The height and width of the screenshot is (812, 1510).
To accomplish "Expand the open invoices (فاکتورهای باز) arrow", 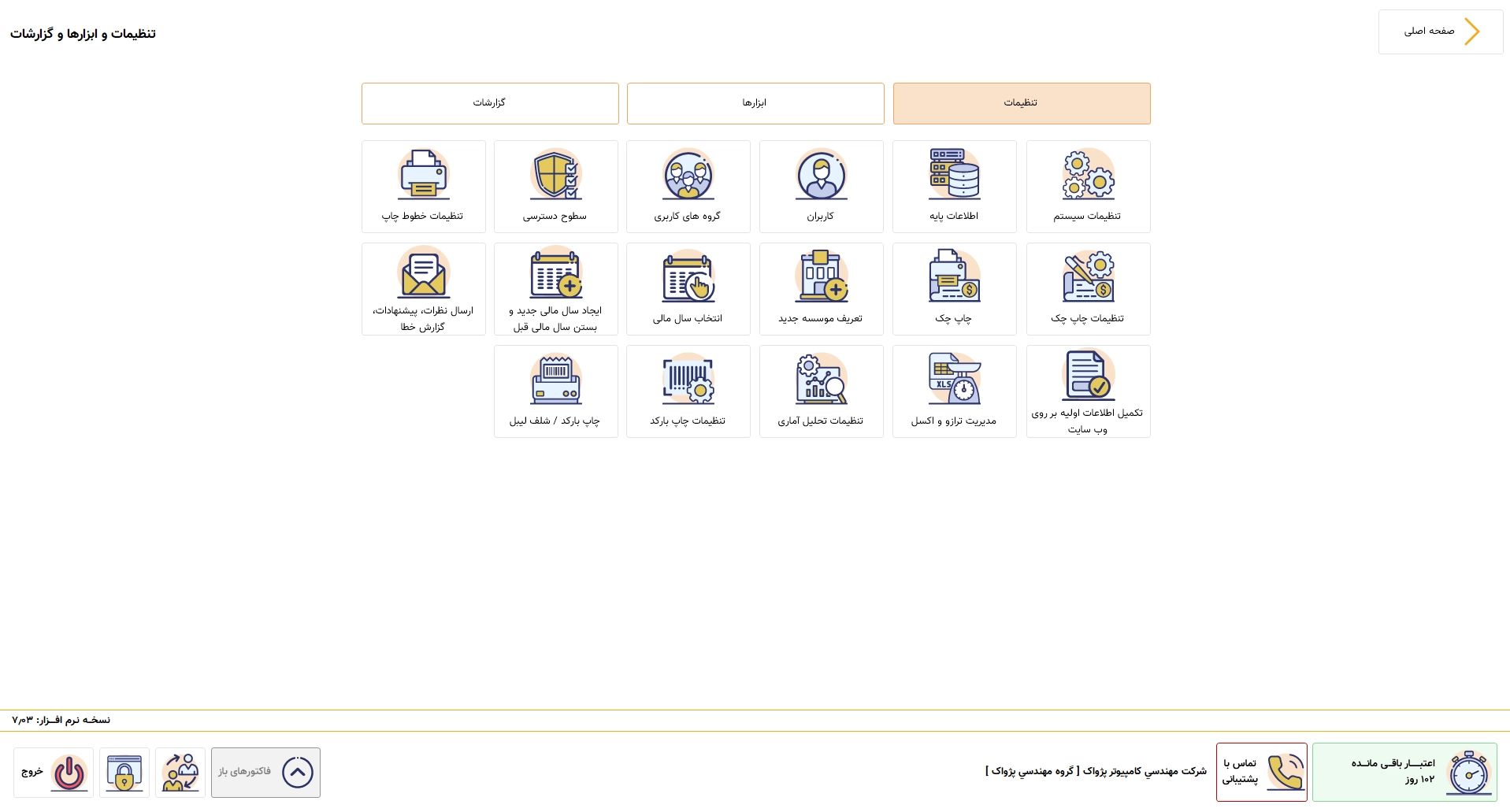I will (298, 773).
